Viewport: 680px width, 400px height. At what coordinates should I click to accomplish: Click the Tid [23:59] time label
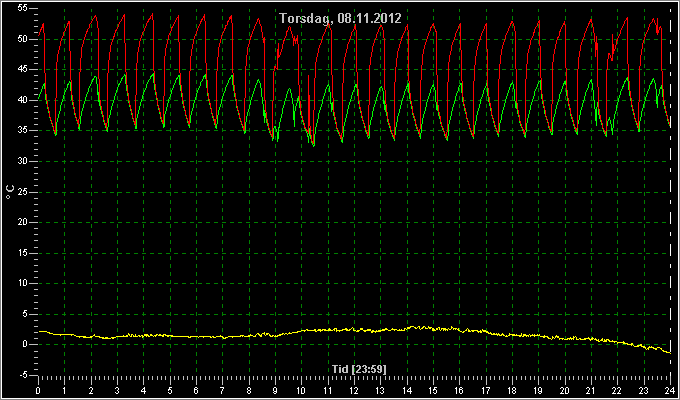pyautogui.click(x=359, y=369)
